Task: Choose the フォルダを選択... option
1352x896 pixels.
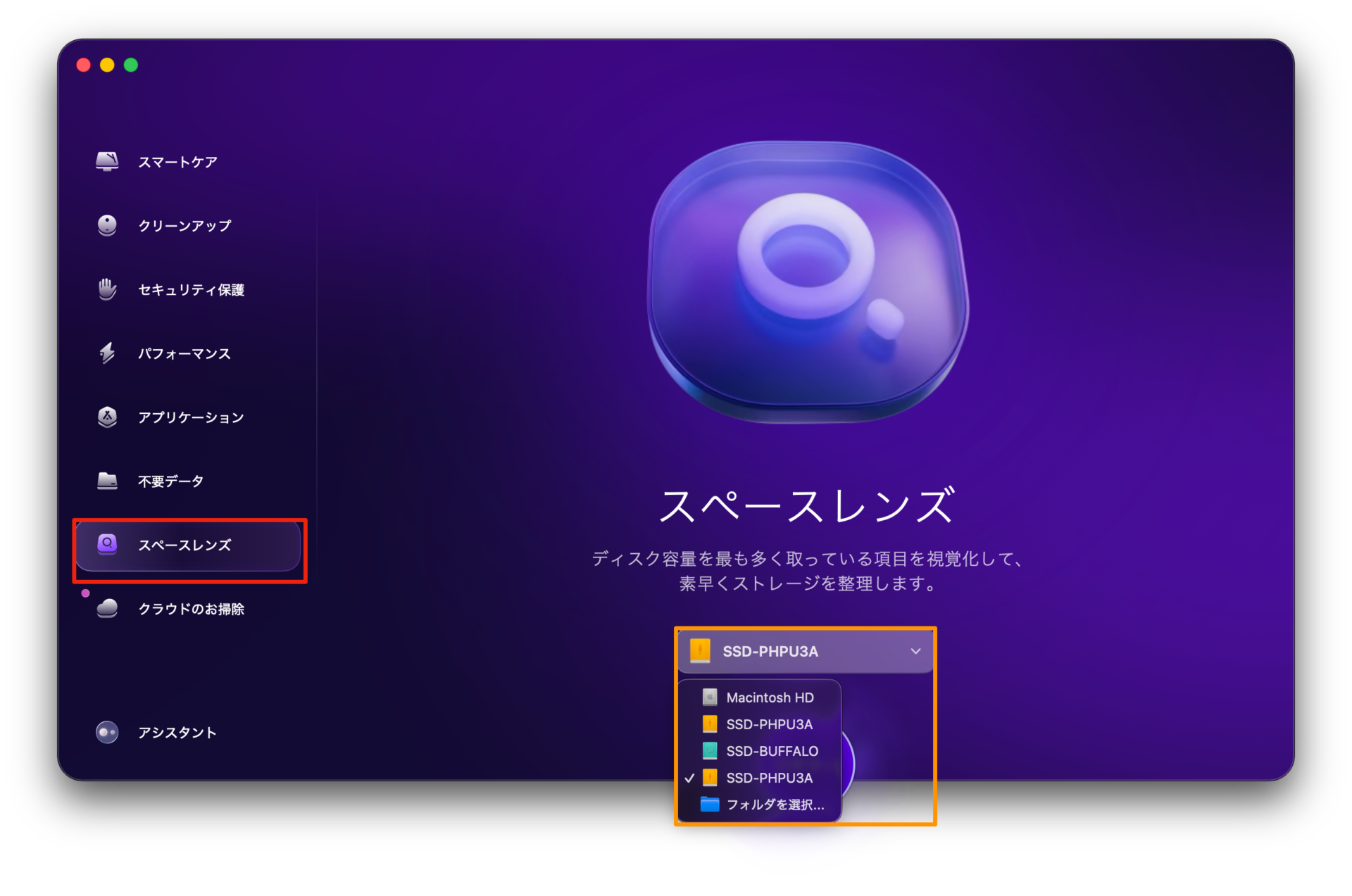Action: (x=775, y=804)
